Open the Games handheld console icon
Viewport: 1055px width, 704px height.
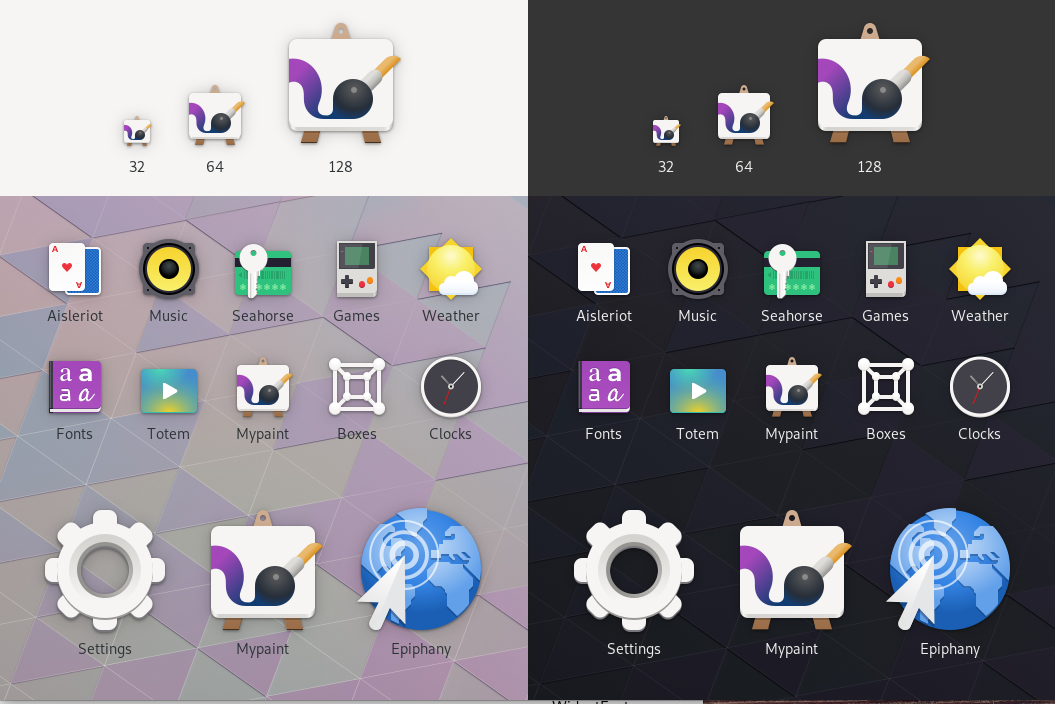tap(356, 269)
